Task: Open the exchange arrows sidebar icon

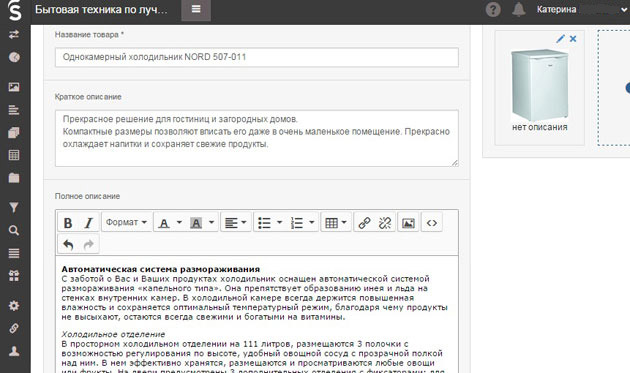Action: coord(14,35)
